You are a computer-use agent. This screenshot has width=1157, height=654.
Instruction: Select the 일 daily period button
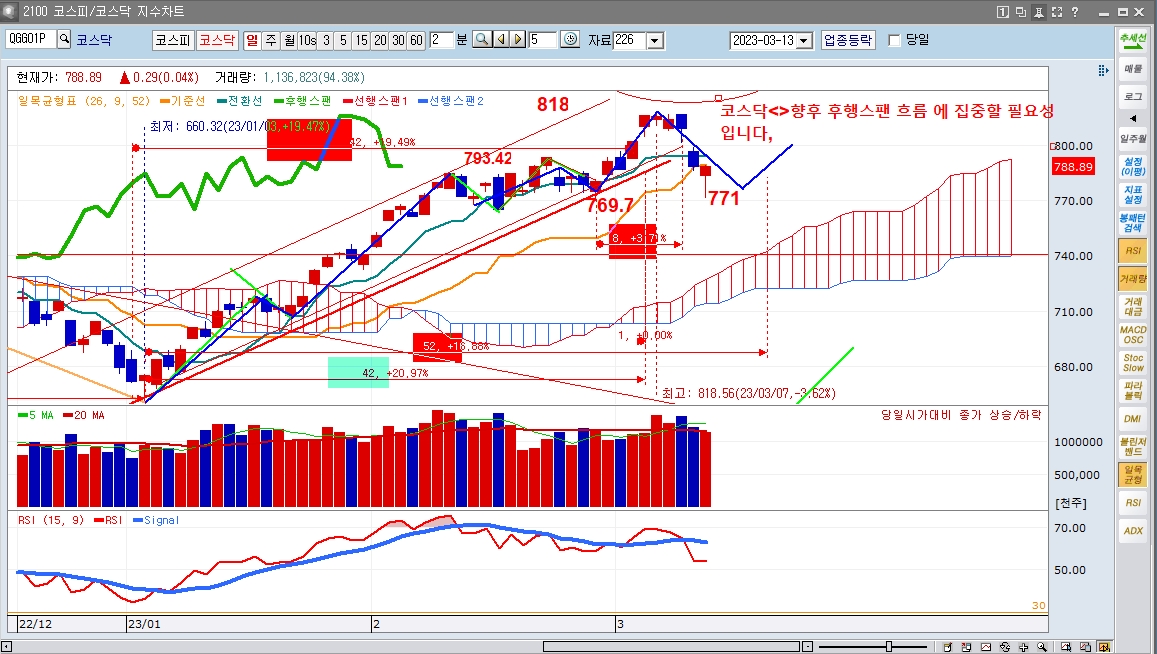(x=252, y=40)
